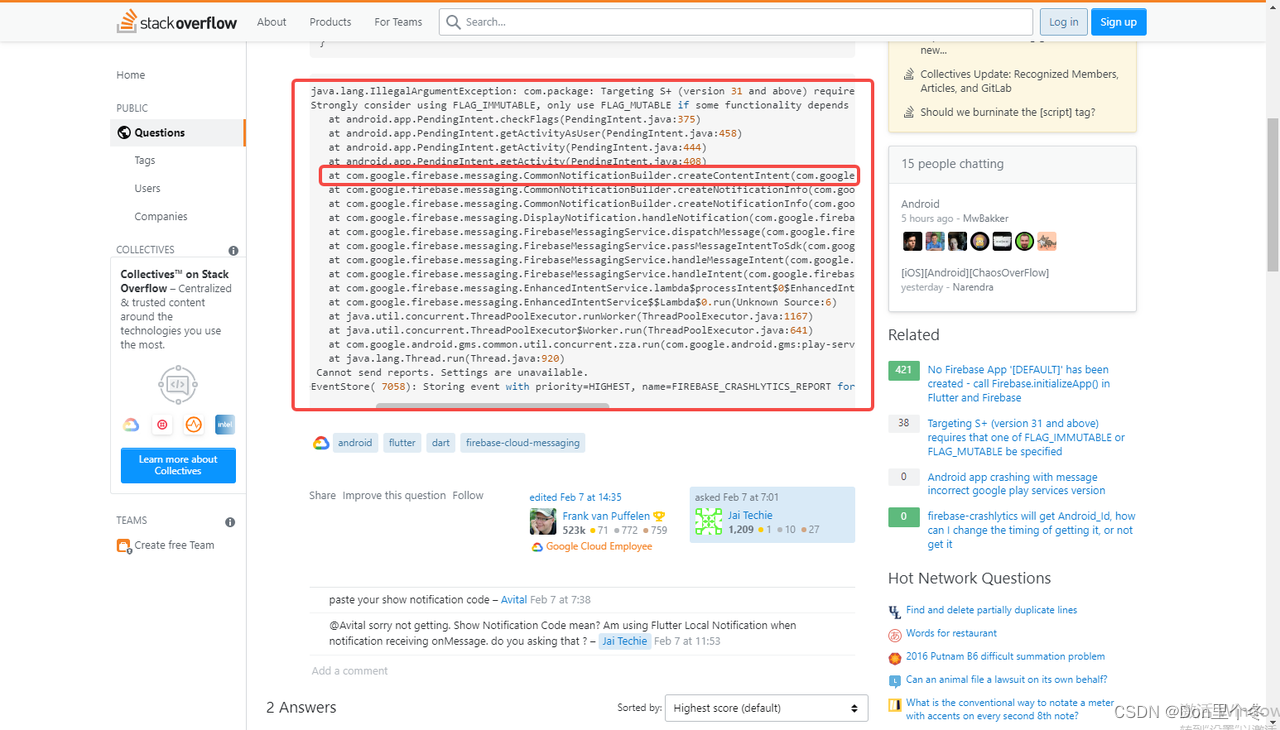
Task: Click the Sign up button
Action: [x=1118, y=22]
